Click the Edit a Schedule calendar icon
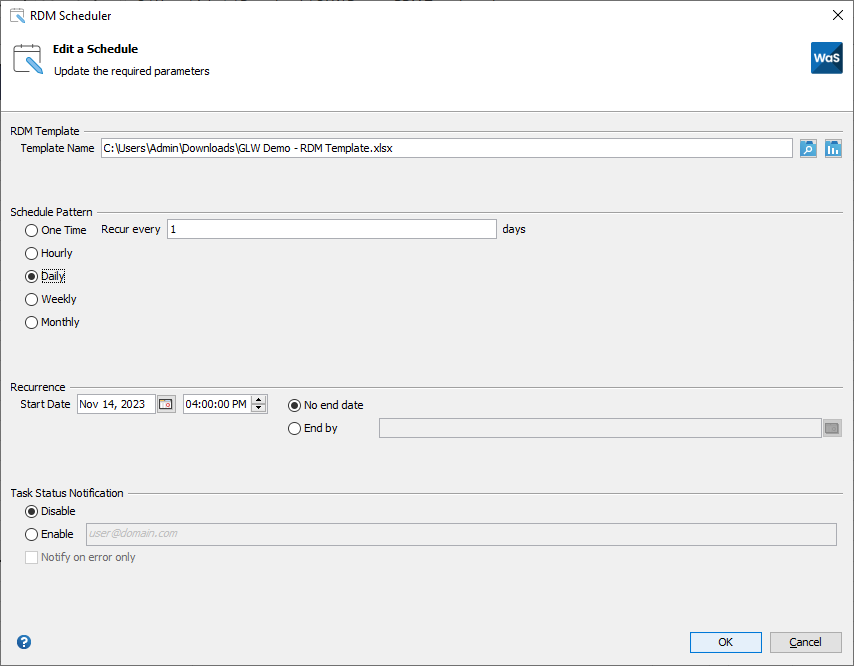This screenshot has height=666, width=854. (x=26, y=58)
